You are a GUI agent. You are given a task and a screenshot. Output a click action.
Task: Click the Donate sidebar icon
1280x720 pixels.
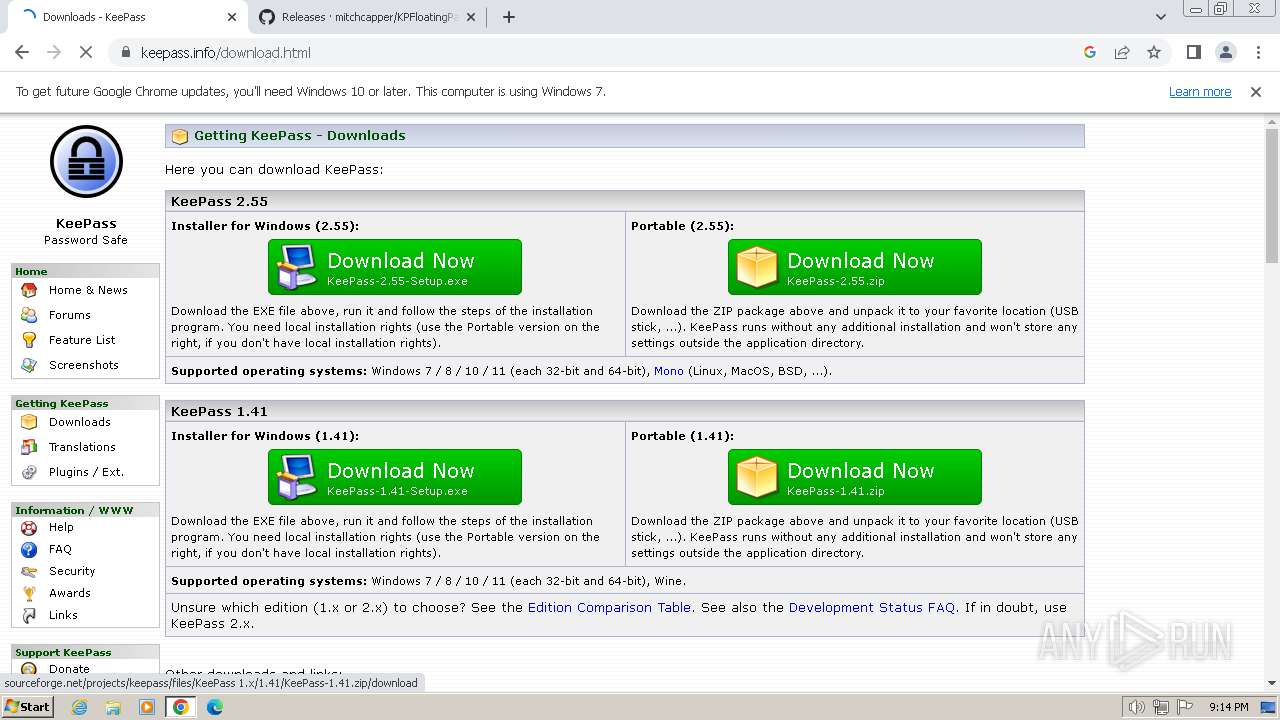[29, 669]
